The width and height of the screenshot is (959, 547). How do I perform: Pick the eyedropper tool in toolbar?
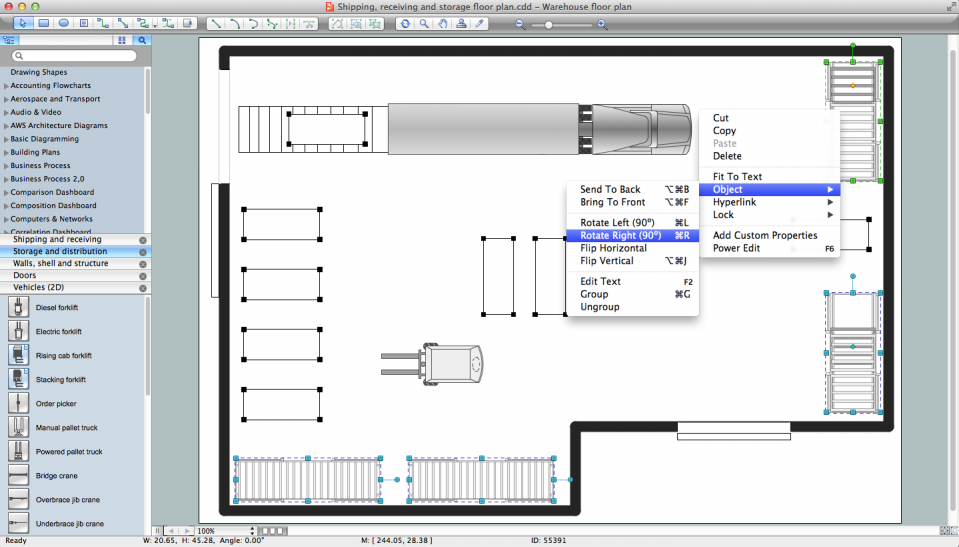click(480, 23)
